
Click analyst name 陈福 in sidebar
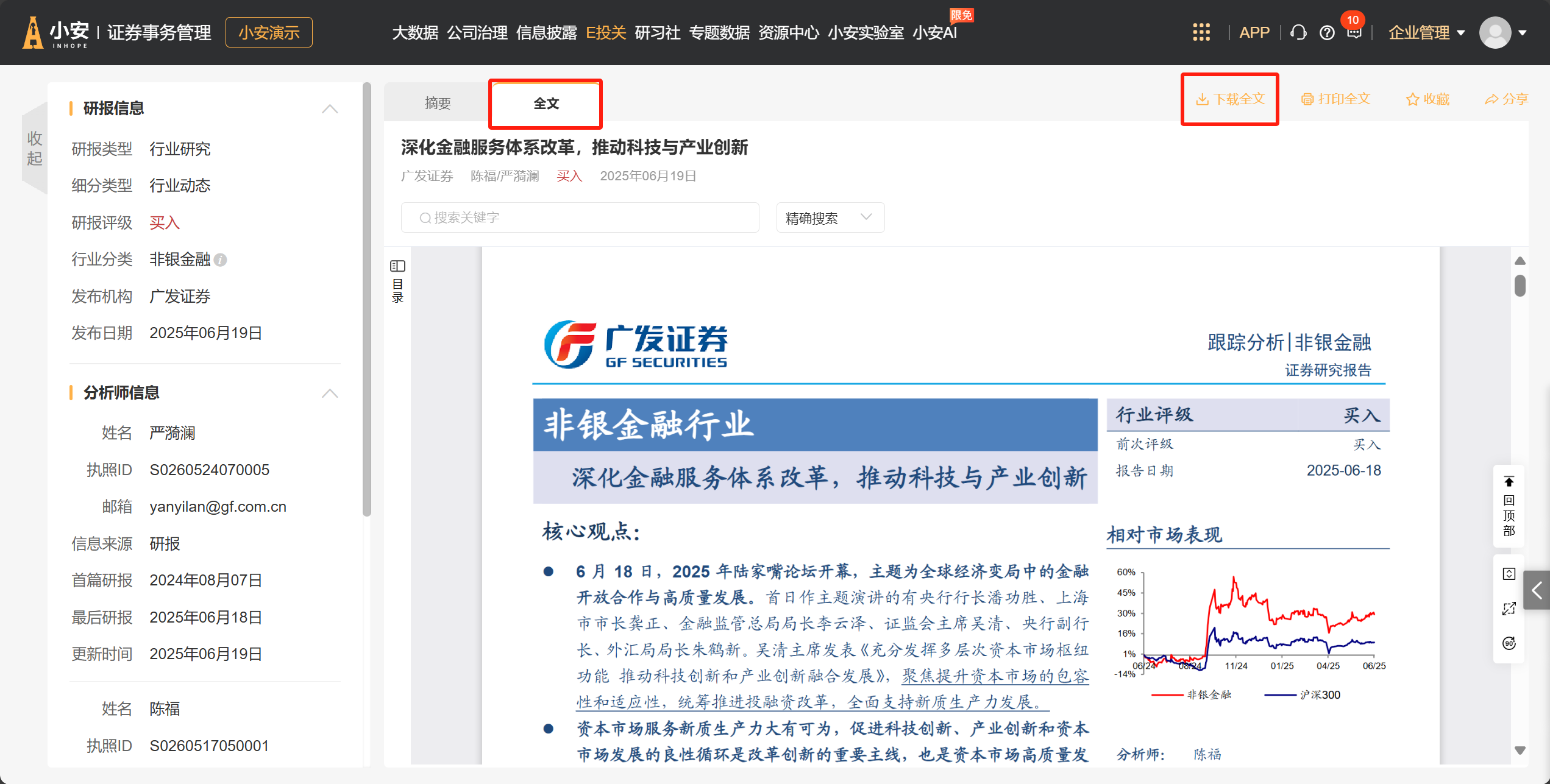165,709
